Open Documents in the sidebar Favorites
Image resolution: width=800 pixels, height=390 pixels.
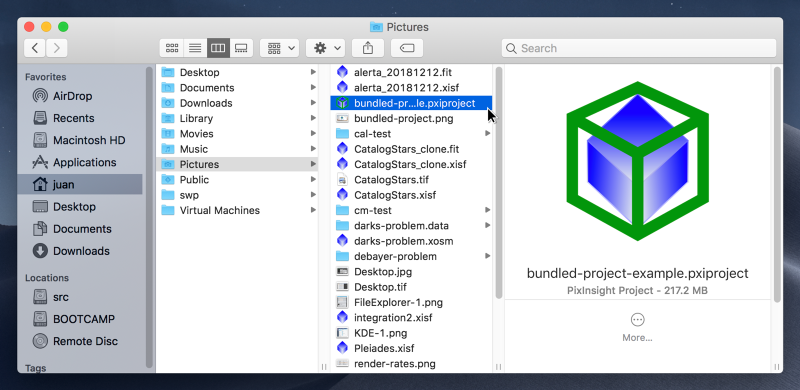coord(80,229)
